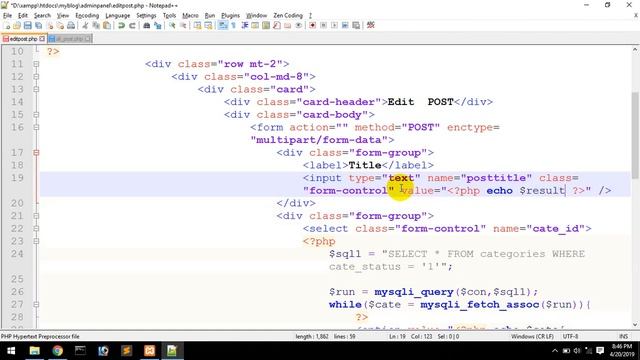Open Windows Start menu
The height and width of the screenshot is (360, 640).
click(11, 351)
